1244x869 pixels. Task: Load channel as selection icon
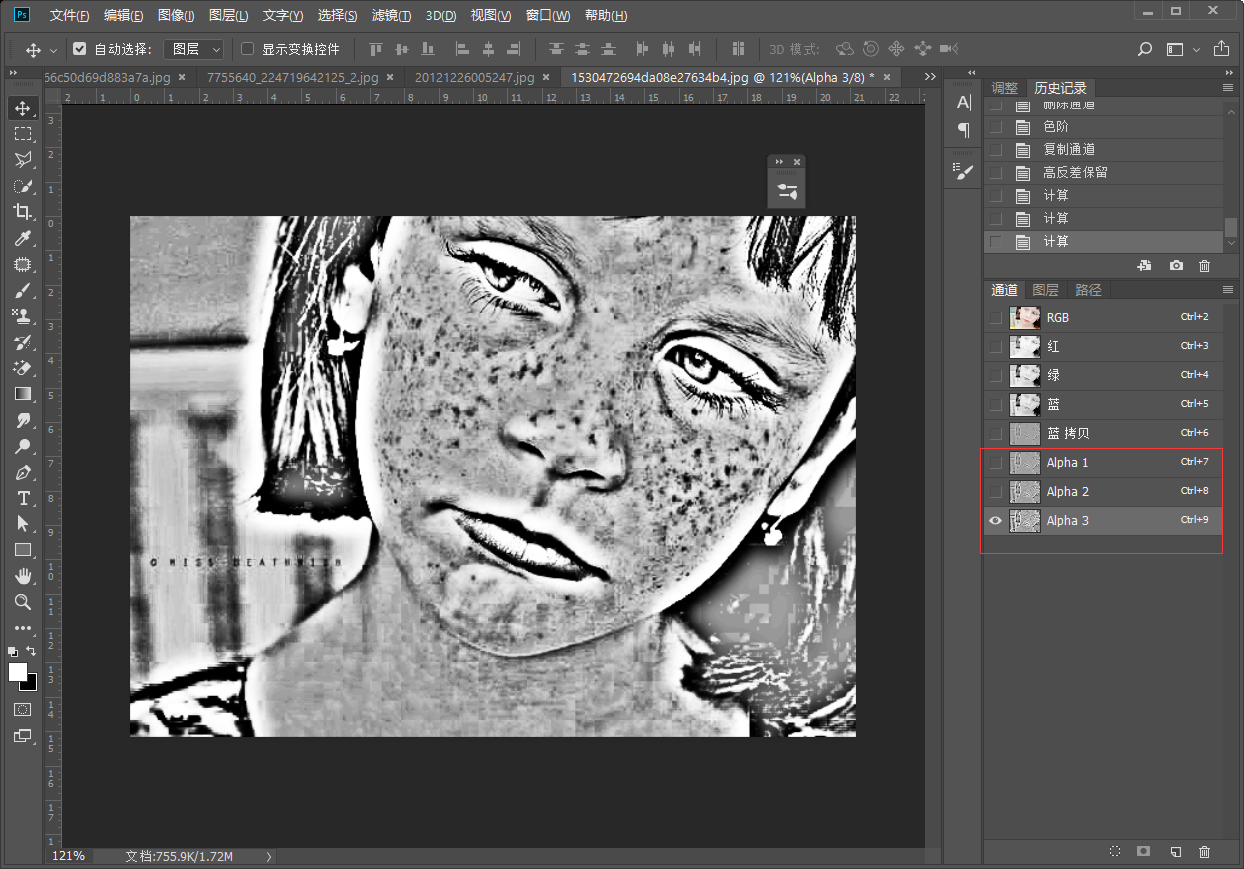click(x=1115, y=851)
